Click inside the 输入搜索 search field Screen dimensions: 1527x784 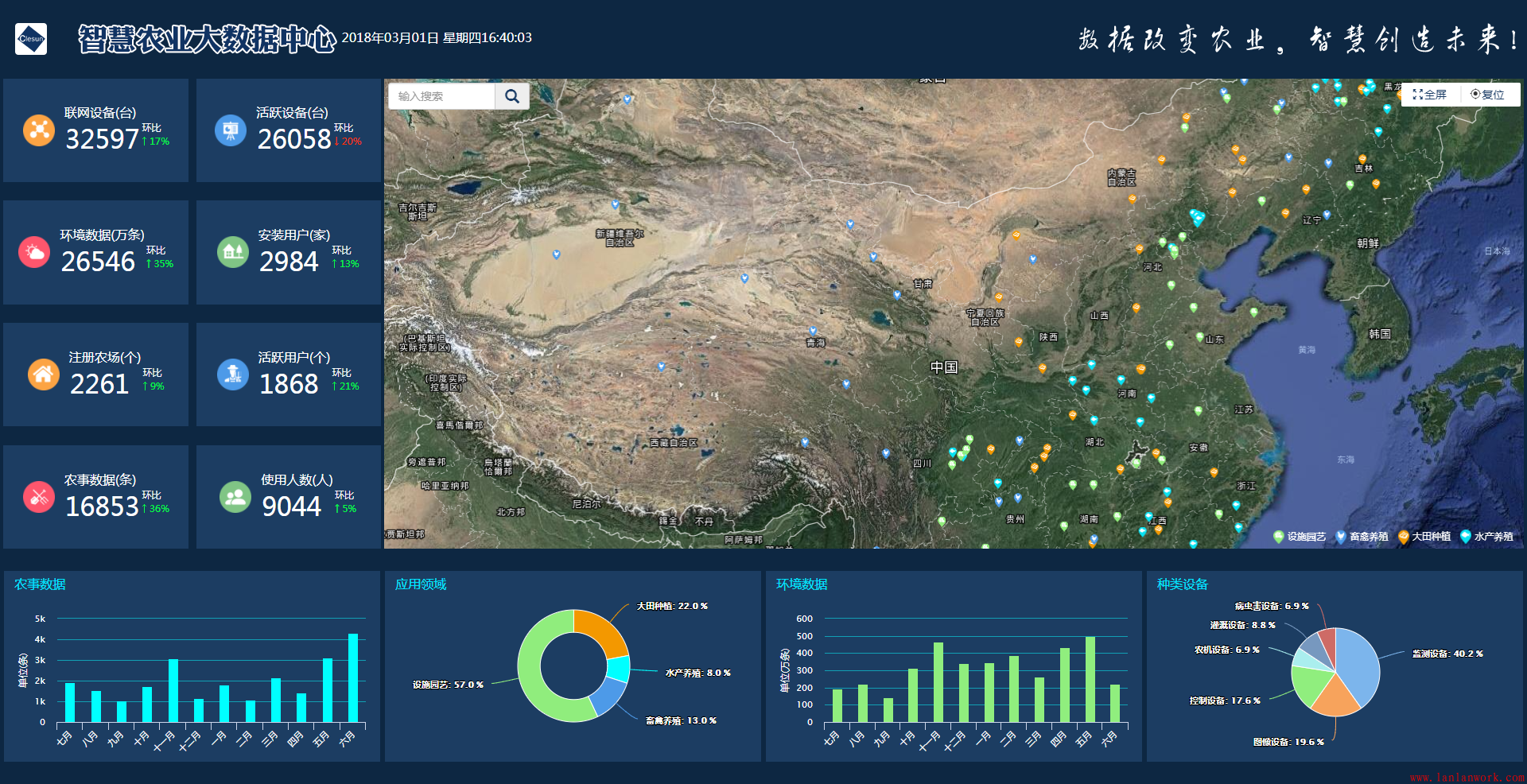(441, 96)
